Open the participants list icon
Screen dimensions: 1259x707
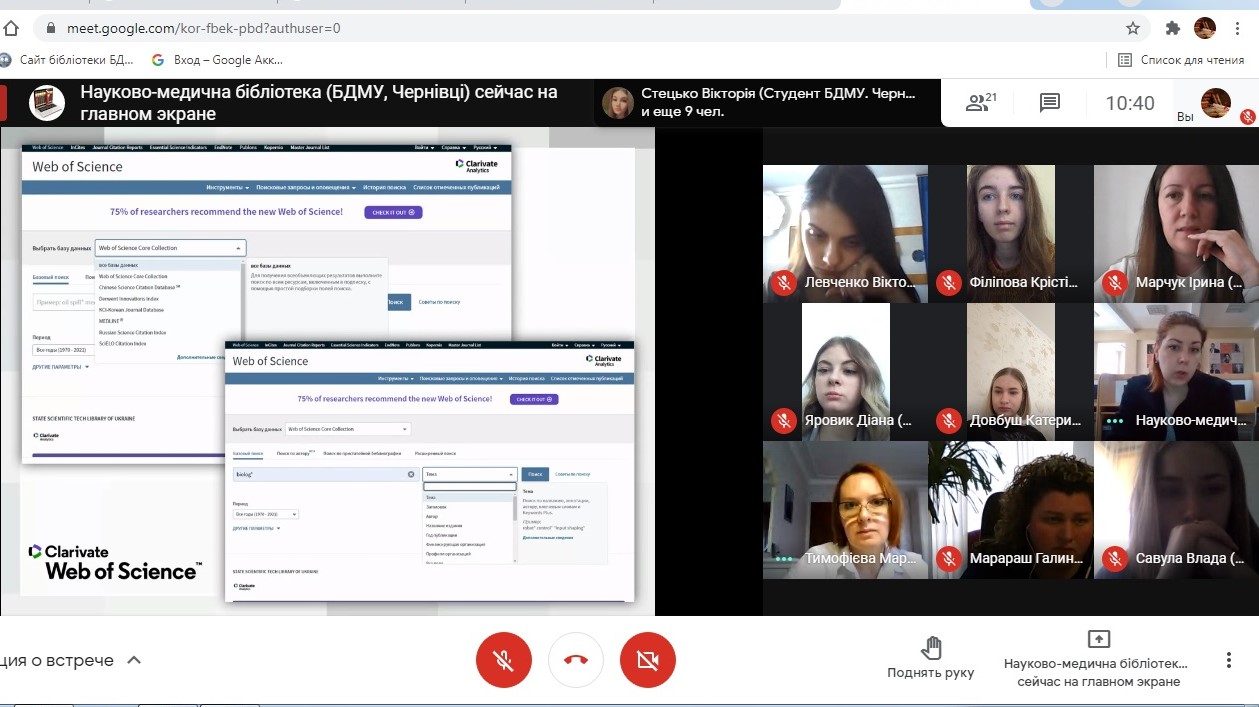coord(979,102)
